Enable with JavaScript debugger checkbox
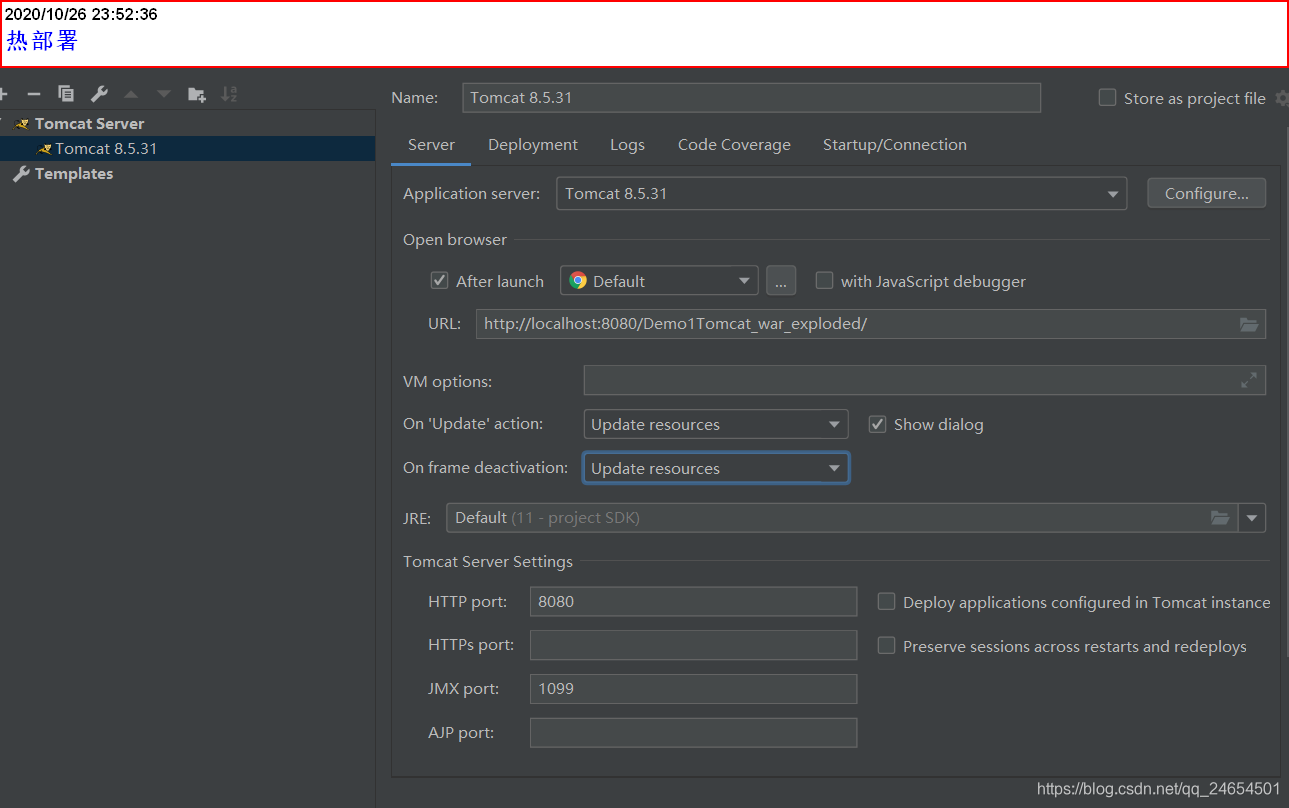 coord(824,281)
